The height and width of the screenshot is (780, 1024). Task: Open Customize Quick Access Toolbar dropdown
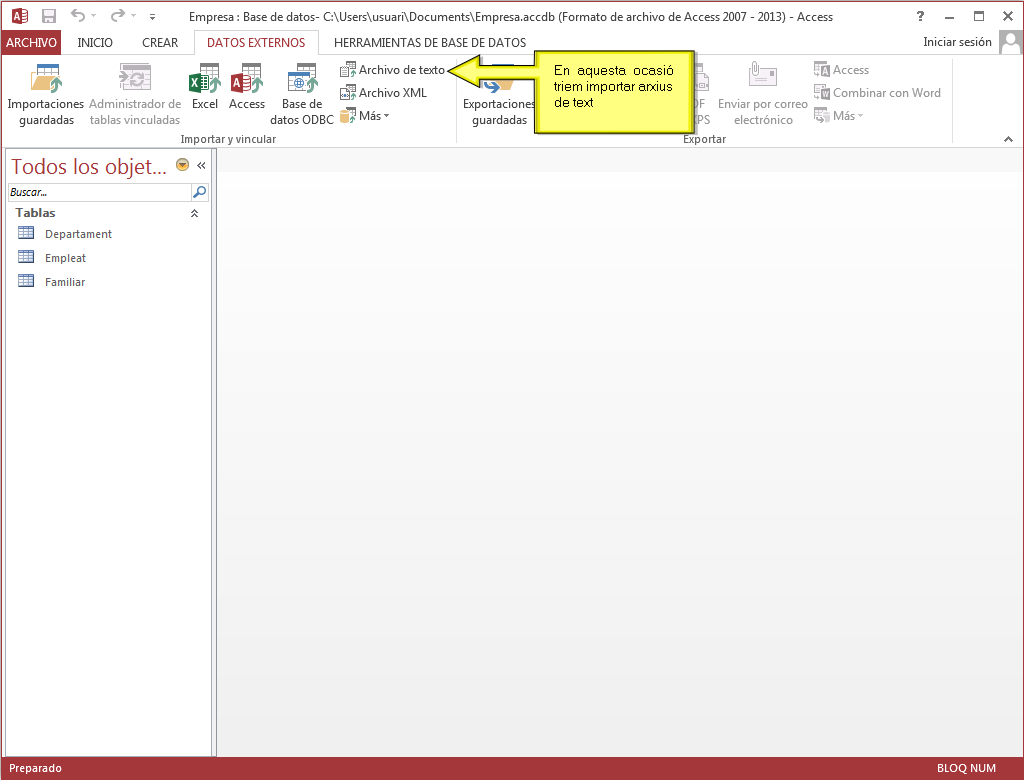(152, 16)
